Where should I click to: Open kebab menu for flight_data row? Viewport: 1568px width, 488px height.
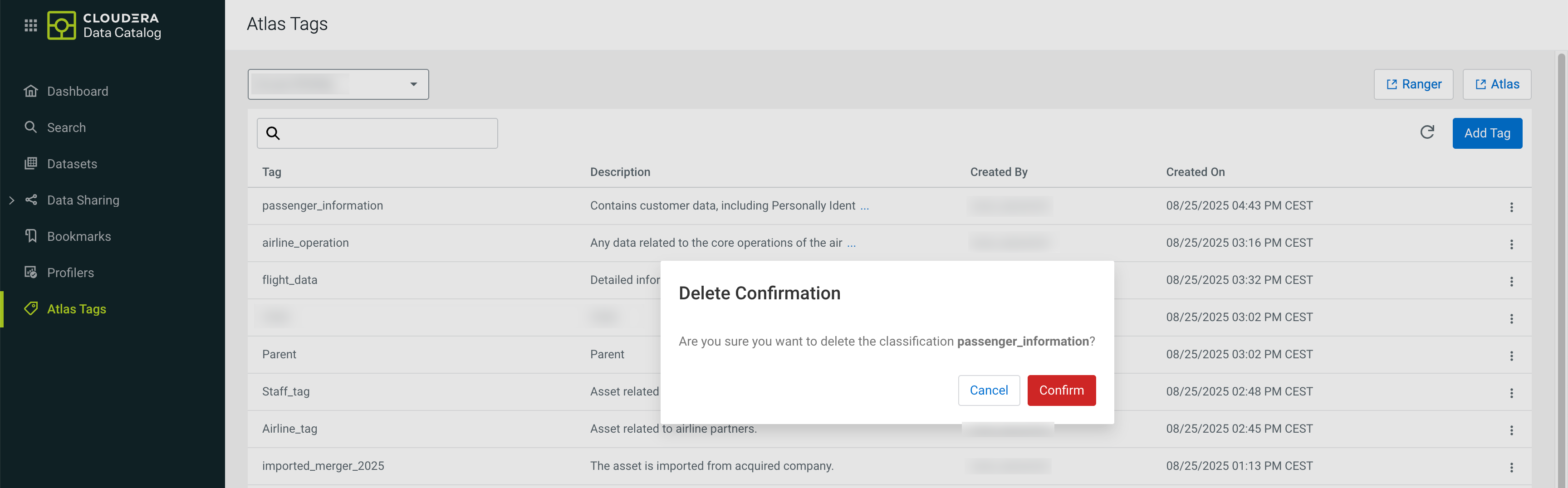pyautogui.click(x=1511, y=281)
